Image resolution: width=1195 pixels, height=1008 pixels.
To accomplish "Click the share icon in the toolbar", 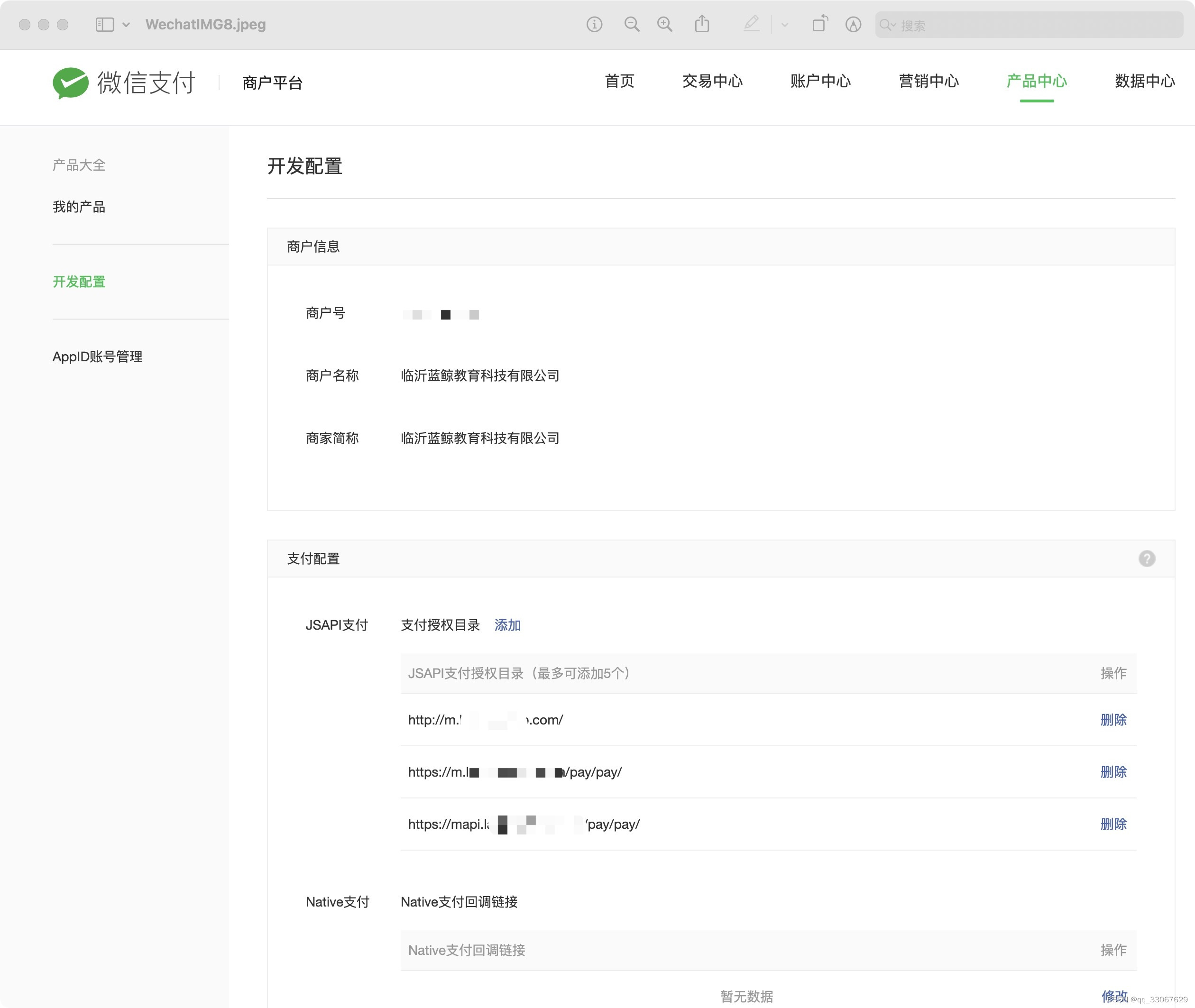I will coord(702,25).
